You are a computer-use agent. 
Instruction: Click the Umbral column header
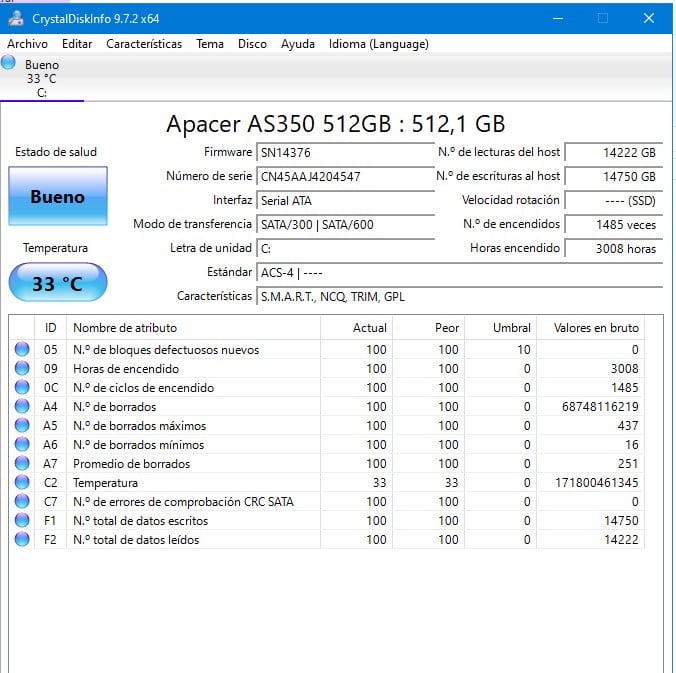(x=501, y=328)
